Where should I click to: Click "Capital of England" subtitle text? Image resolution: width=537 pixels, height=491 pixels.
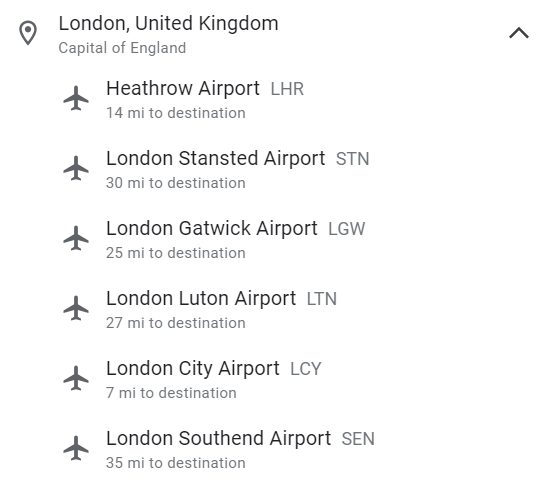click(122, 48)
